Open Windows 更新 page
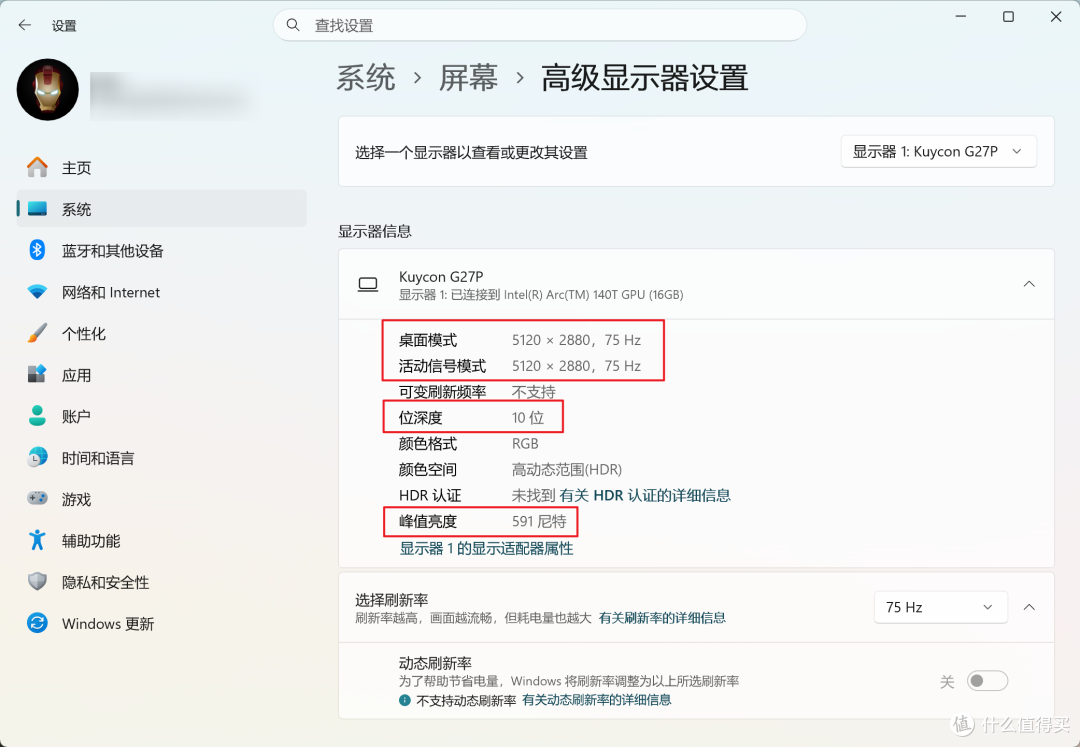The height and width of the screenshot is (747, 1080). [161, 623]
